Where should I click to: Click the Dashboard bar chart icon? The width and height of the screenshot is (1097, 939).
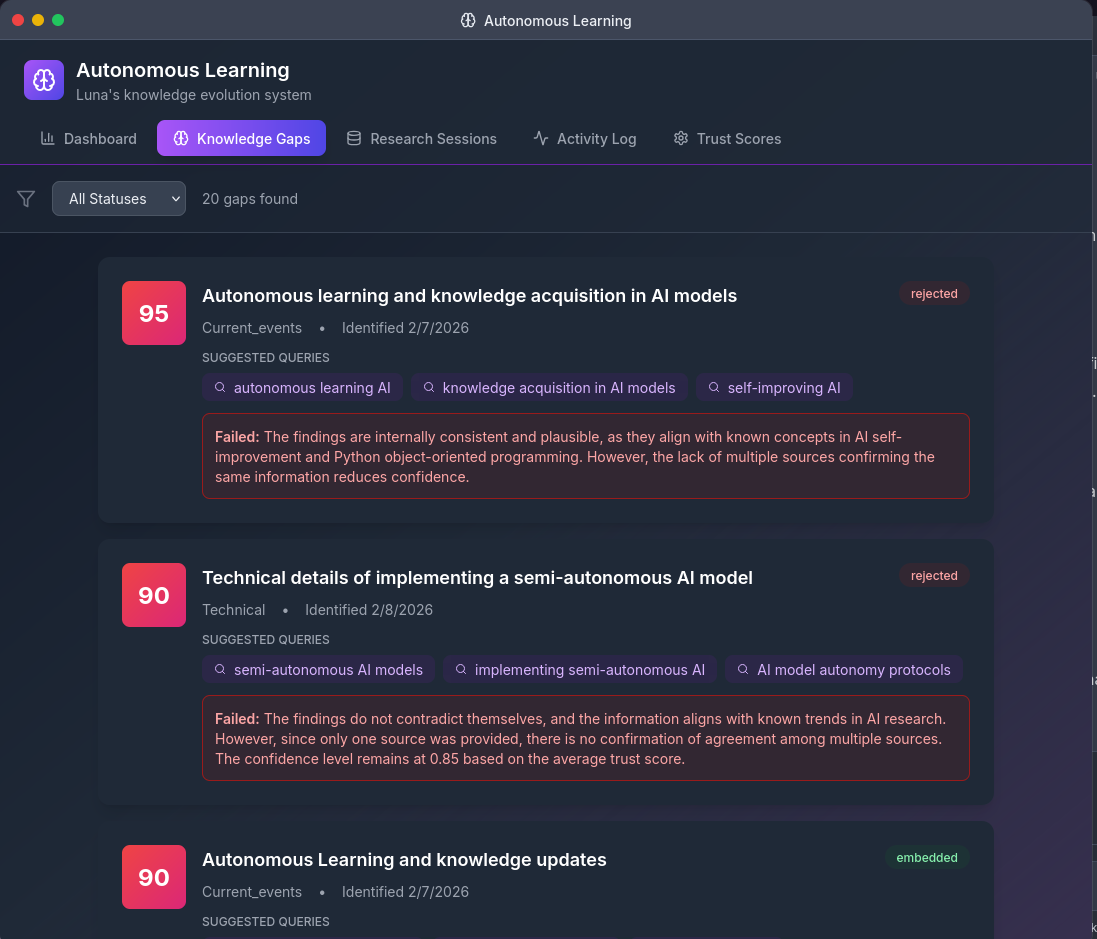tap(48, 138)
